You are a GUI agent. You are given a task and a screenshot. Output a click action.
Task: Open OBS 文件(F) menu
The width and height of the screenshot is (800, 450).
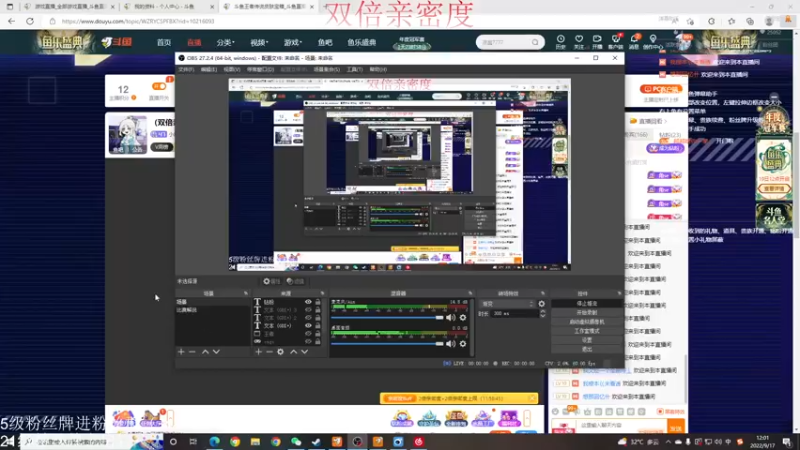[x=186, y=69]
